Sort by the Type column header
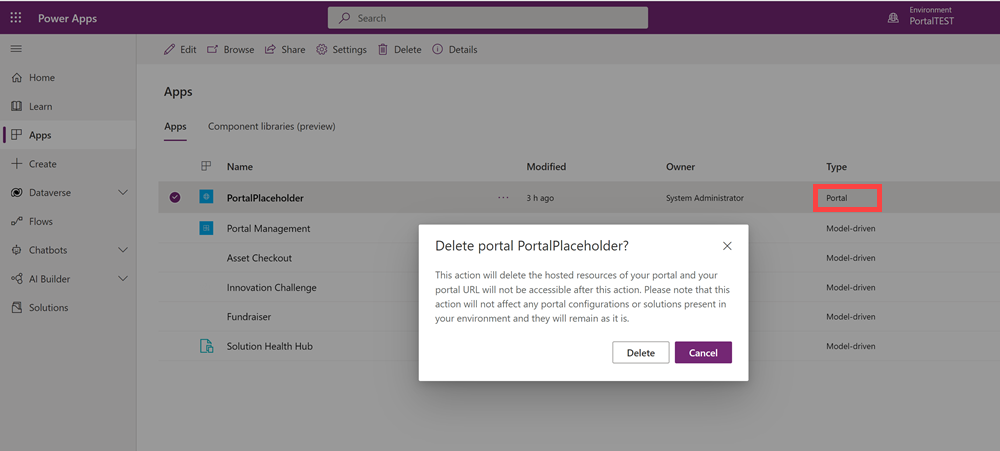Screen dimensions: 1000x451 click(837, 166)
